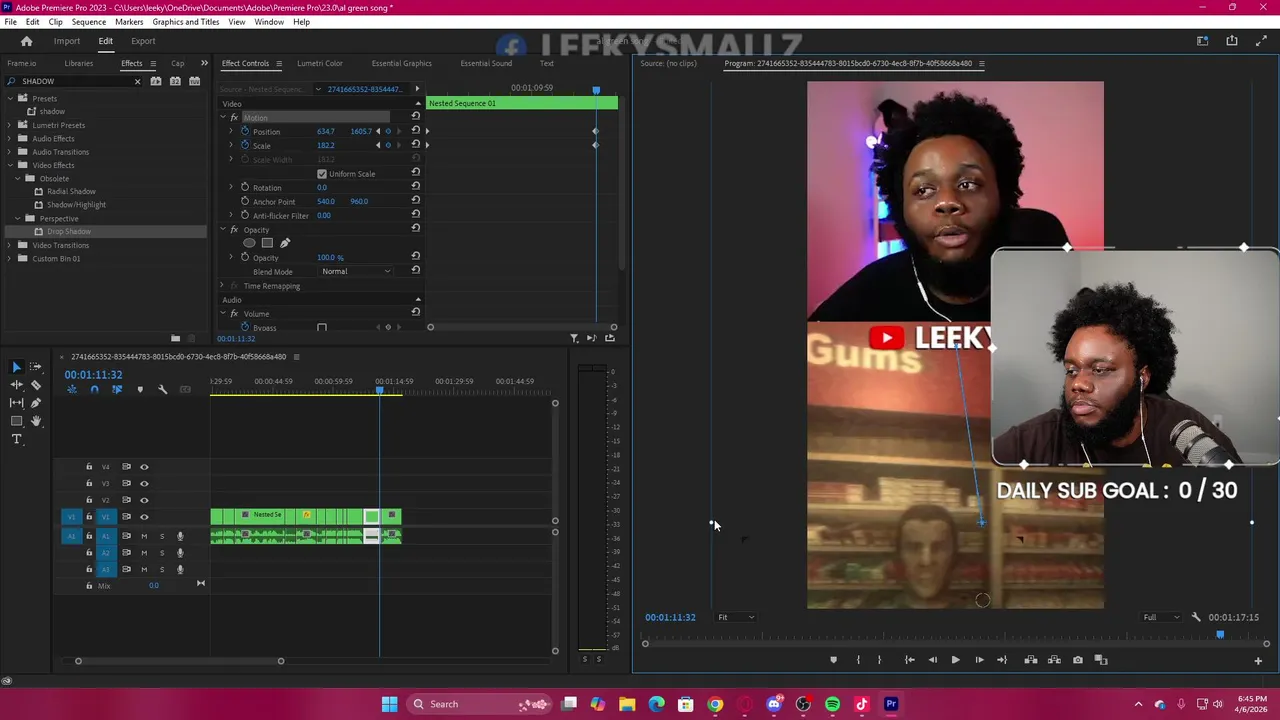This screenshot has width=1280, height=720.
Task: Hide track V4 output eye
Action: coord(144,467)
